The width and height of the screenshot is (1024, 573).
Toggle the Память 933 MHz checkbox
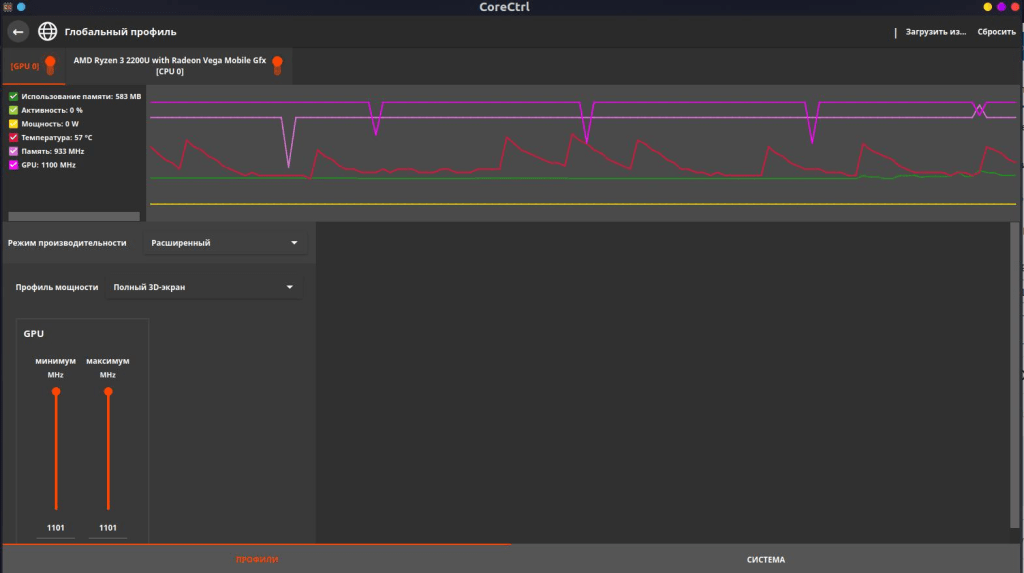[14, 151]
